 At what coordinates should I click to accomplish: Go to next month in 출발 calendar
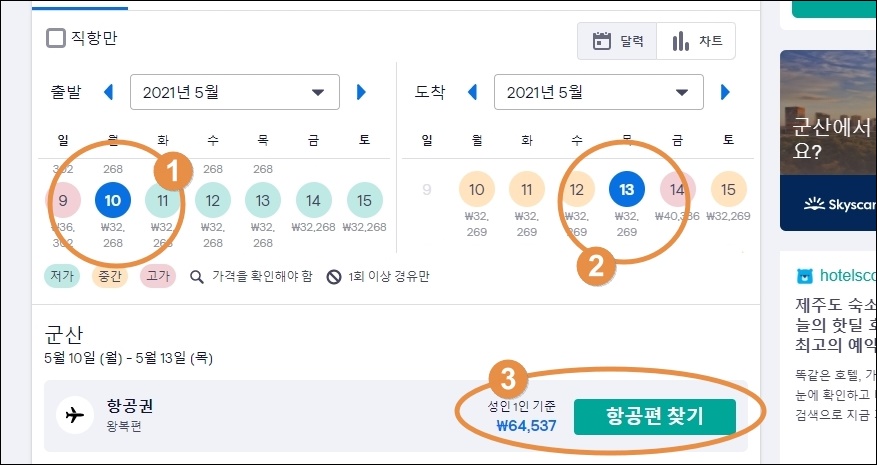361,92
